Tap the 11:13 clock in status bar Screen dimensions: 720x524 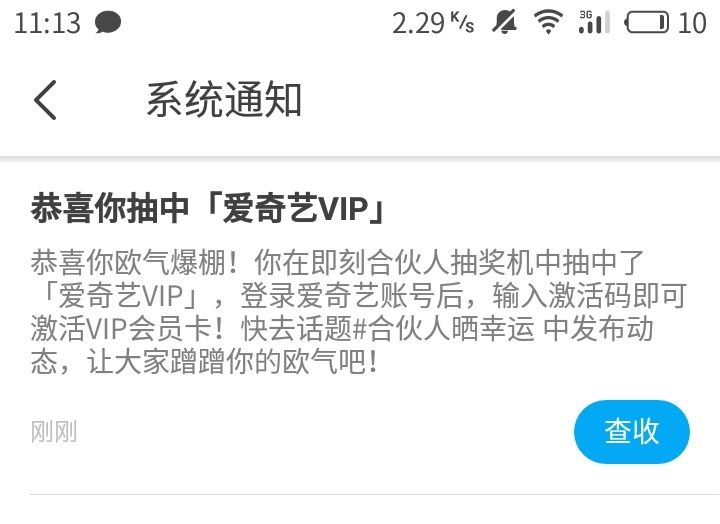tap(47, 23)
